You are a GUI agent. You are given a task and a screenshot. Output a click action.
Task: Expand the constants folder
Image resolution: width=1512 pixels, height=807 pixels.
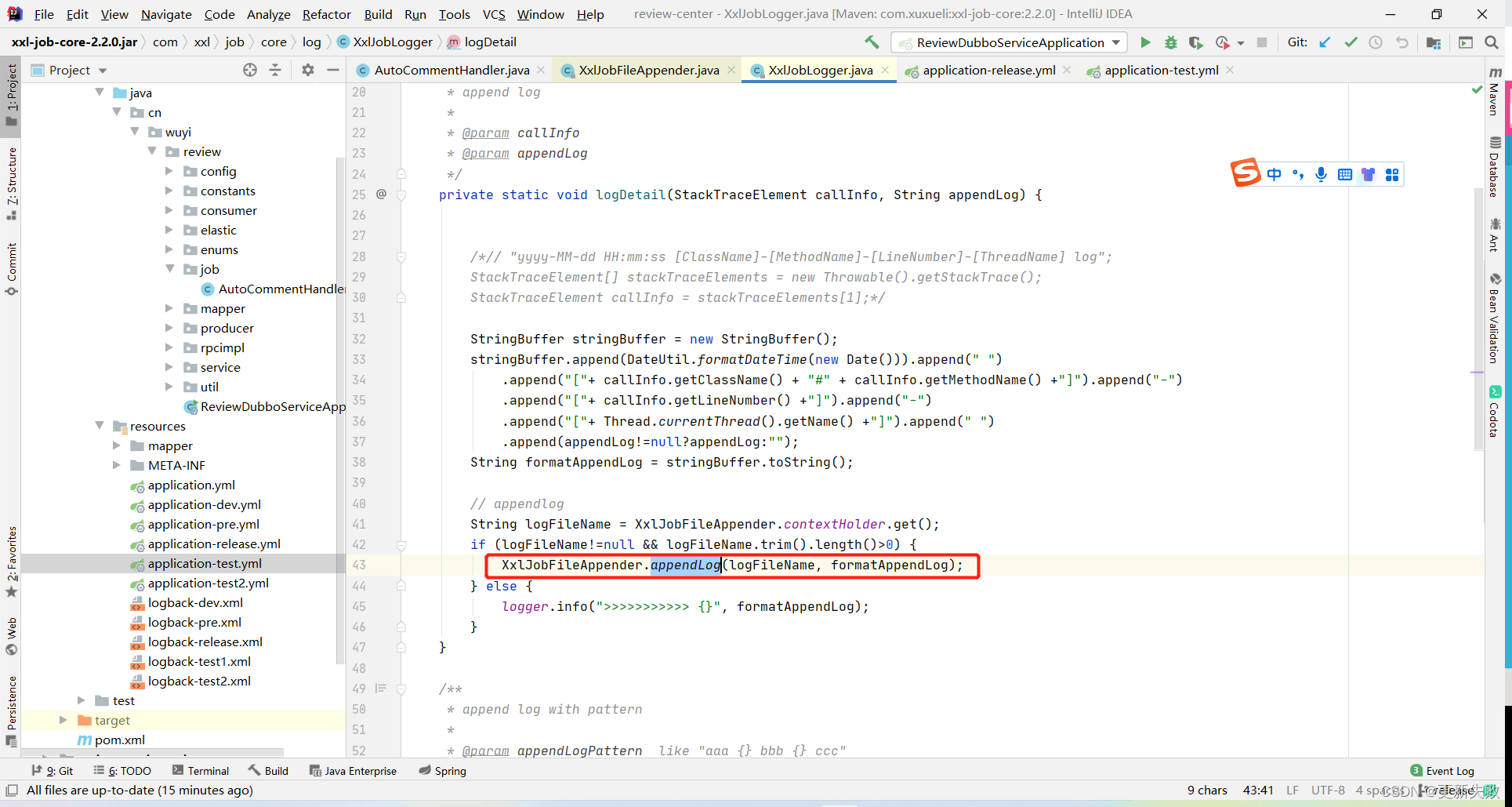169,191
